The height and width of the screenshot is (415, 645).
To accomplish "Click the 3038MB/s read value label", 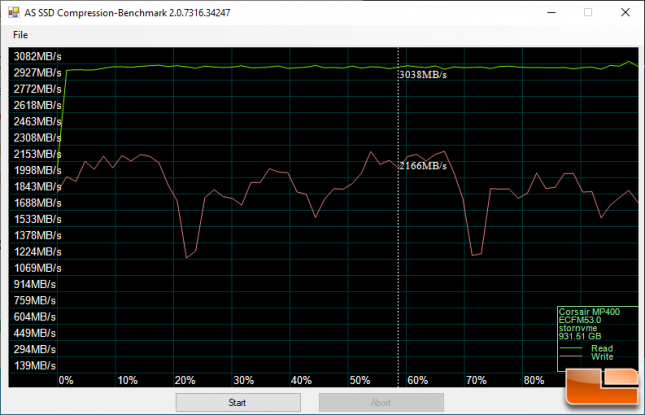I will (x=423, y=75).
